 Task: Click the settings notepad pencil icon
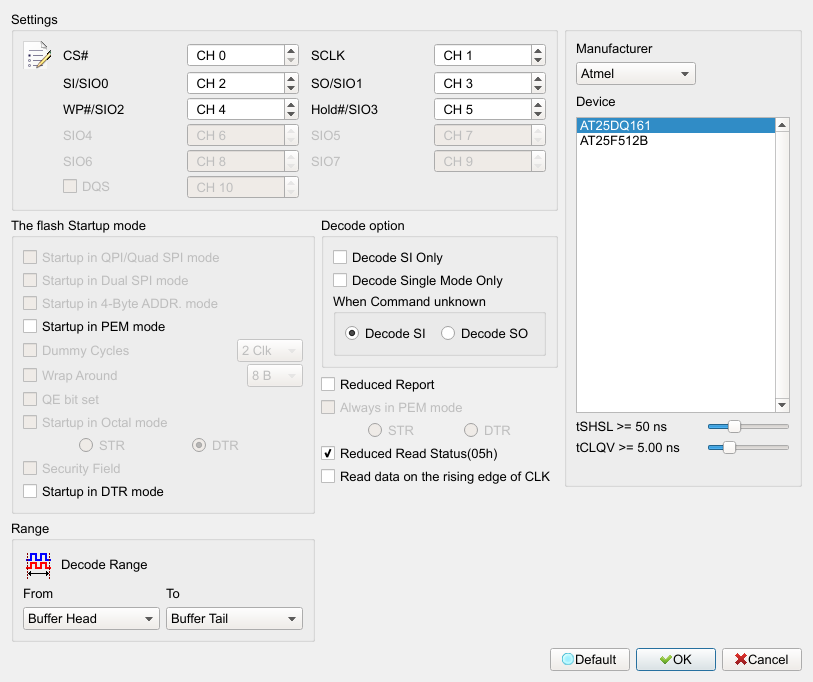click(37, 55)
